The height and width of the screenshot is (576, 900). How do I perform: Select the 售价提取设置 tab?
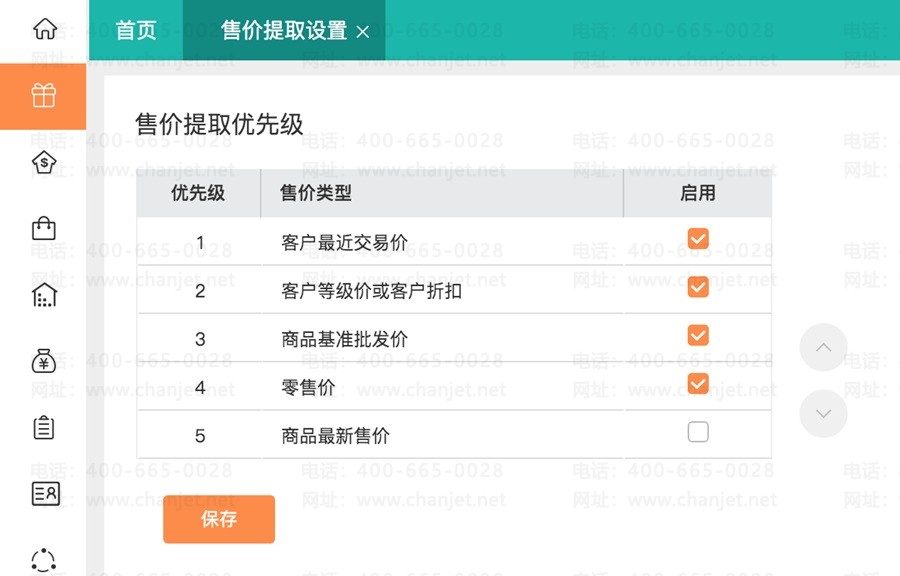(x=283, y=31)
